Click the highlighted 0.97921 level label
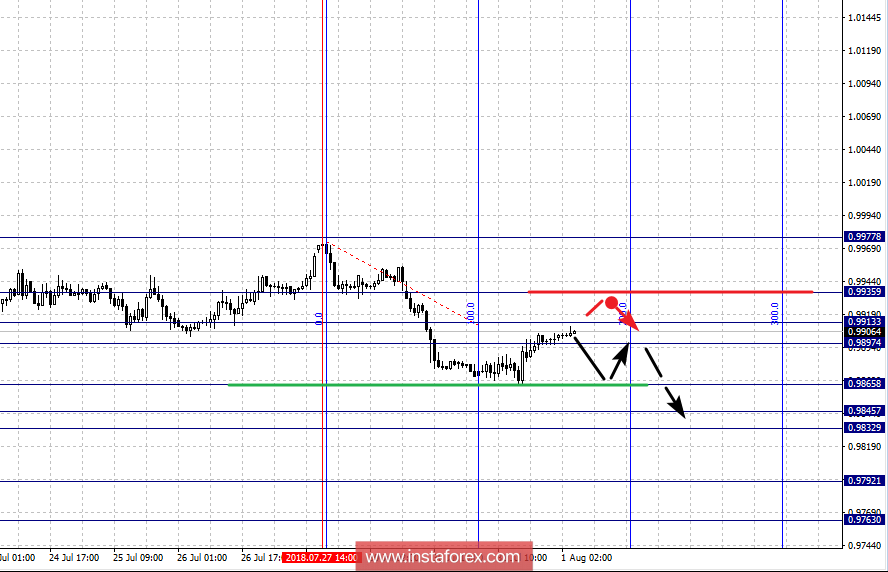This screenshot has width=888, height=572. 864,480
